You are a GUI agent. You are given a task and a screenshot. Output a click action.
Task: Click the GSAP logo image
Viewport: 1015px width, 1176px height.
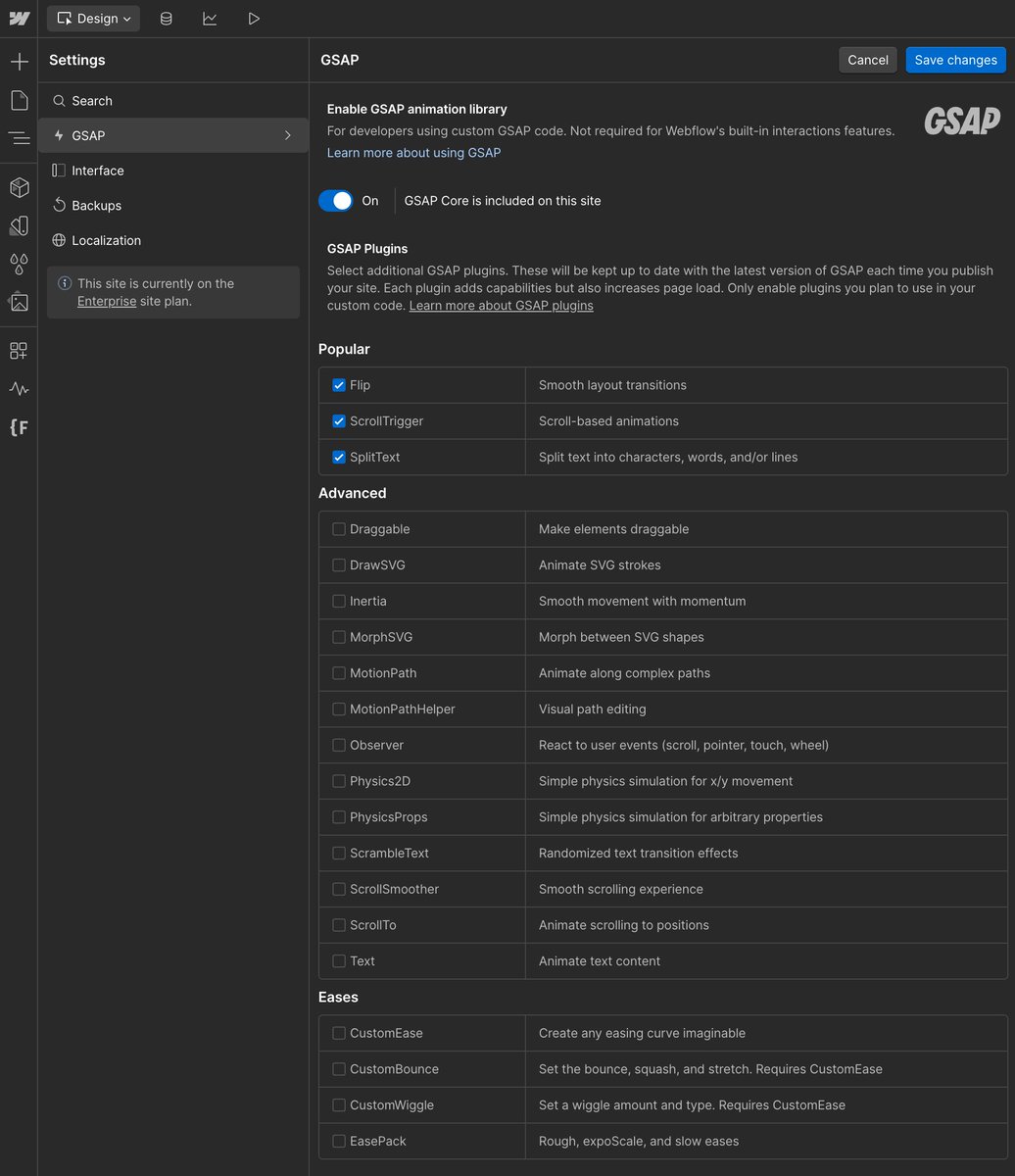point(962,122)
